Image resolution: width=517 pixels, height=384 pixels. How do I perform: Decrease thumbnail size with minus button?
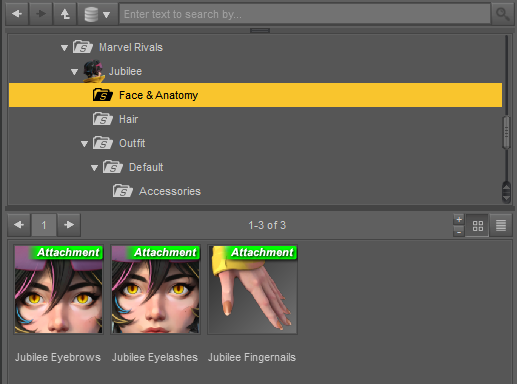point(459,231)
